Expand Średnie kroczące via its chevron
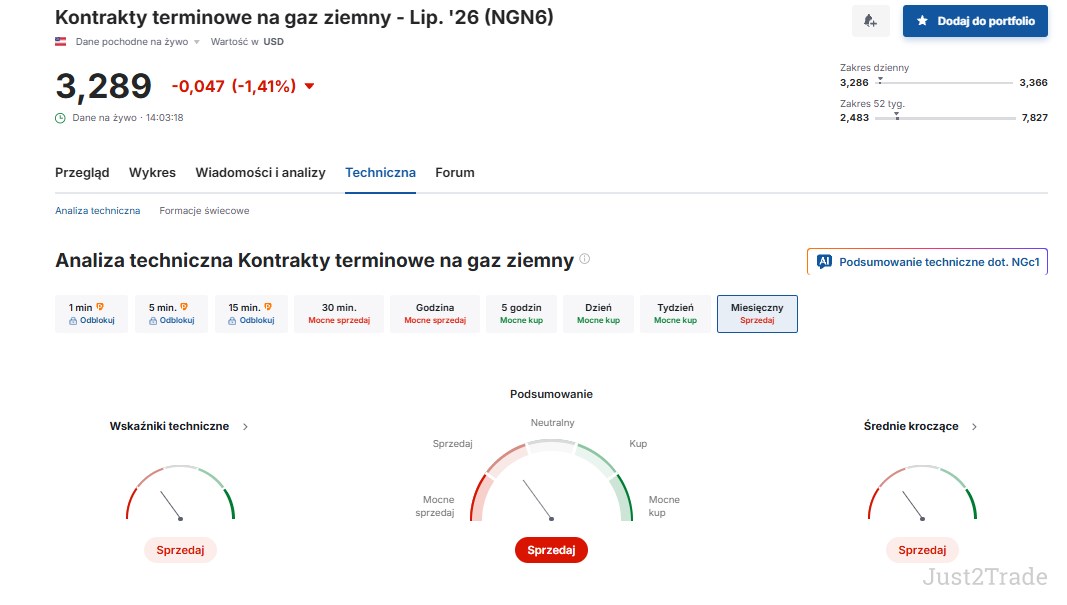This screenshot has height=605, width=1067. (974, 427)
